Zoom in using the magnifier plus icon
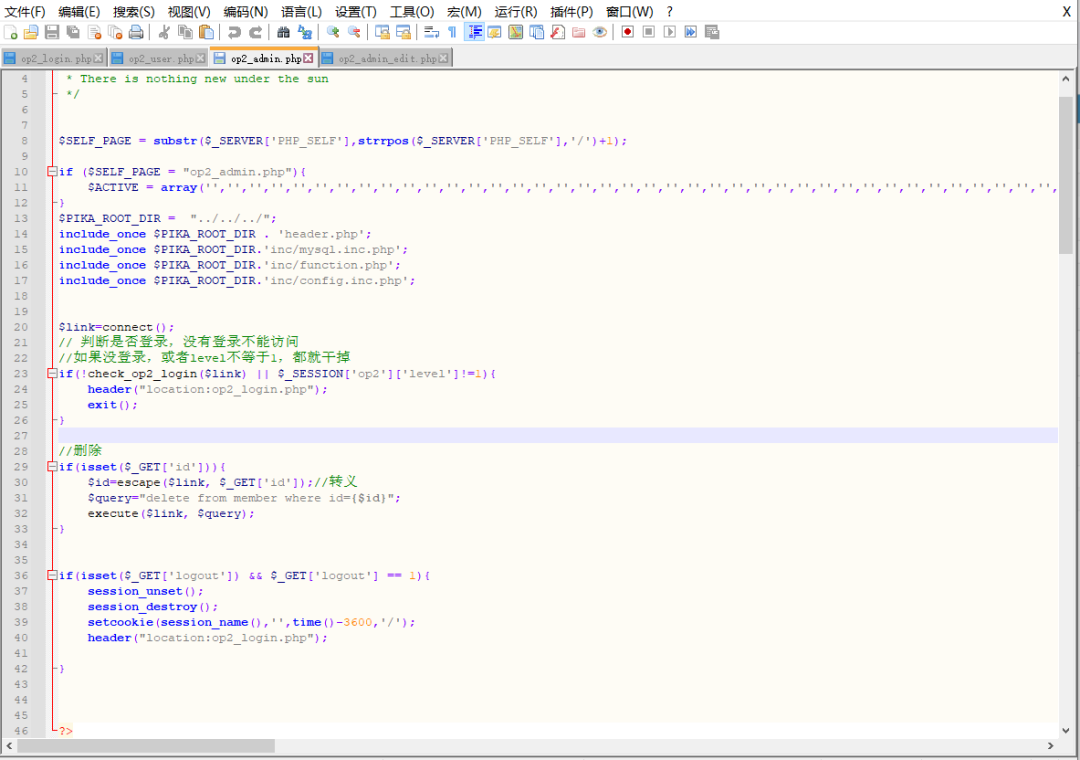Screen dimensions: 1080x760 (x=333, y=32)
